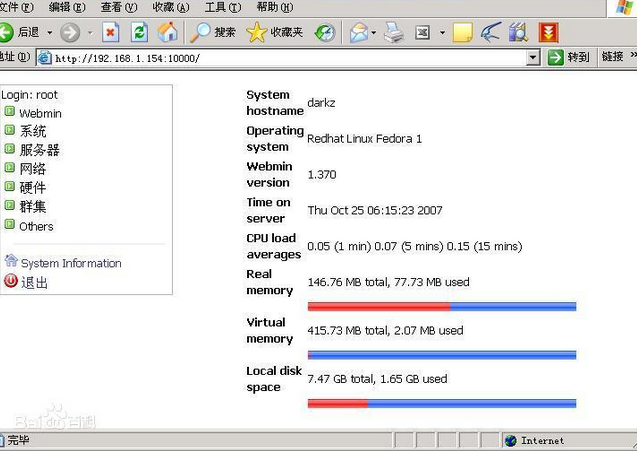Click the yellow note toolbar icon
The width and height of the screenshot is (637, 451).
pyautogui.click(x=463, y=33)
